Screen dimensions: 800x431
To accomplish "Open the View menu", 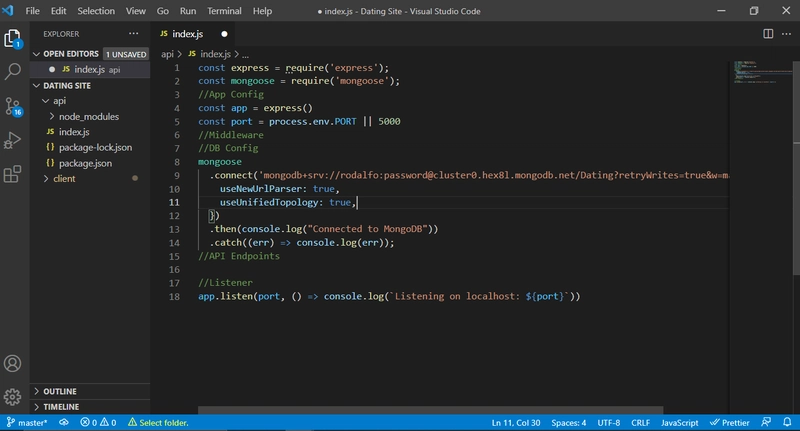I will 136,11.
